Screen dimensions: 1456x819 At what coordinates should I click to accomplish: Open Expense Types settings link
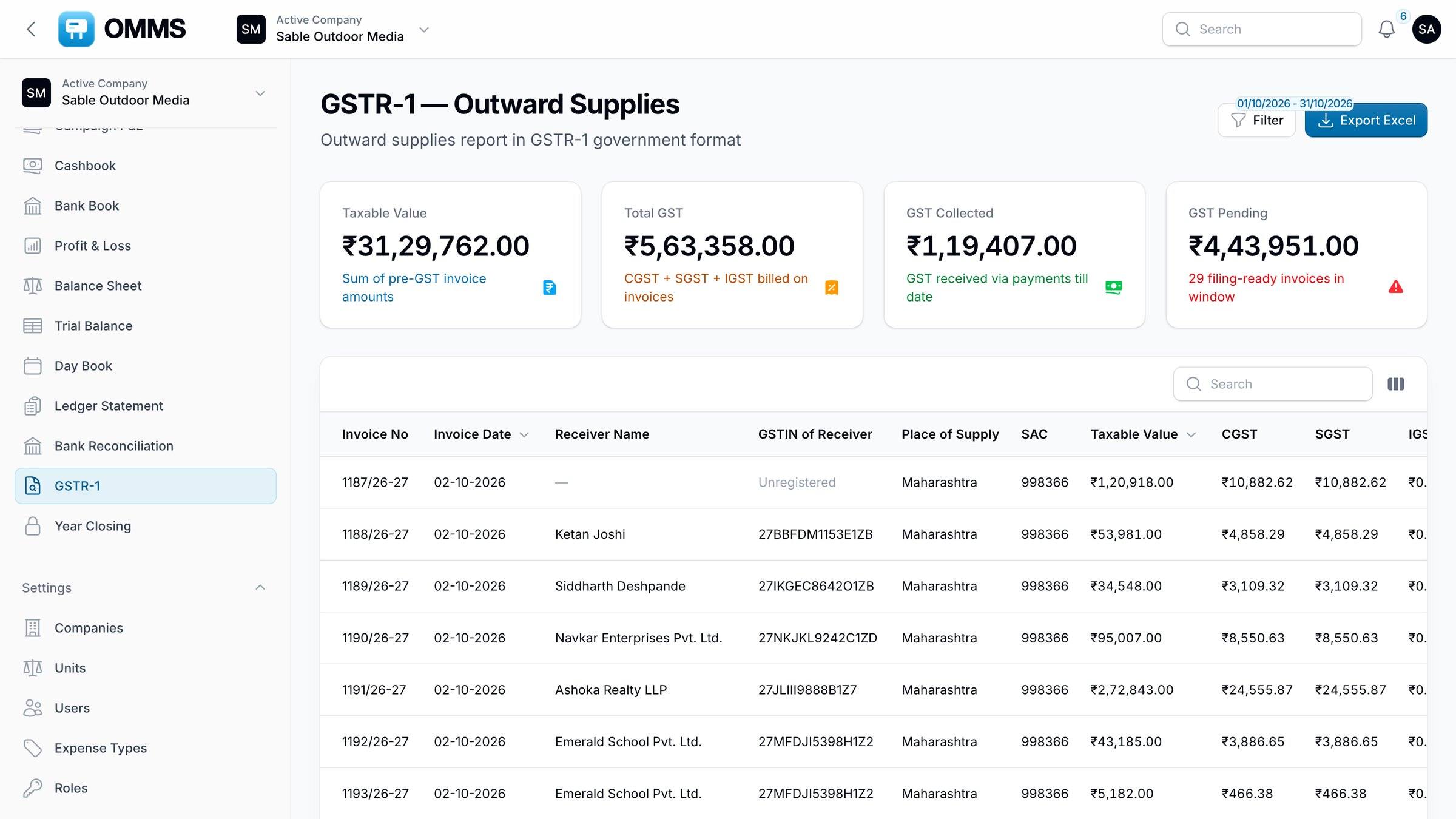point(146,748)
